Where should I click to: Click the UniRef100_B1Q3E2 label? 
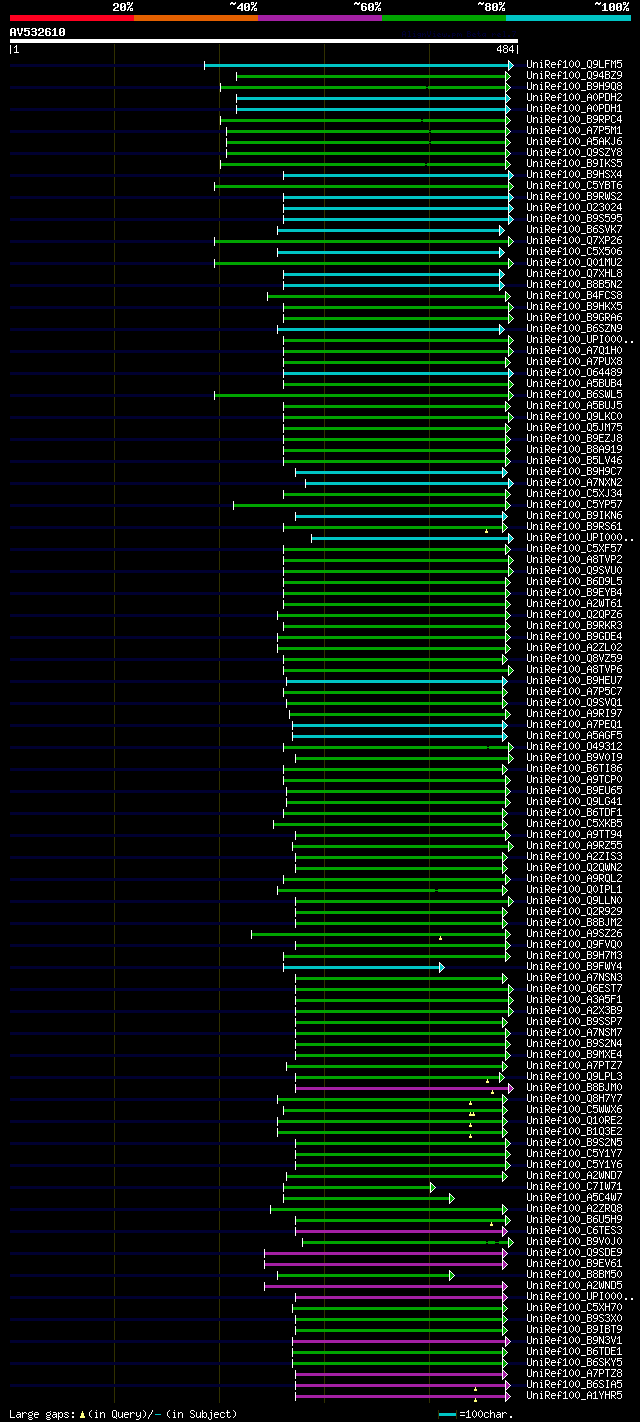click(x=574, y=1132)
